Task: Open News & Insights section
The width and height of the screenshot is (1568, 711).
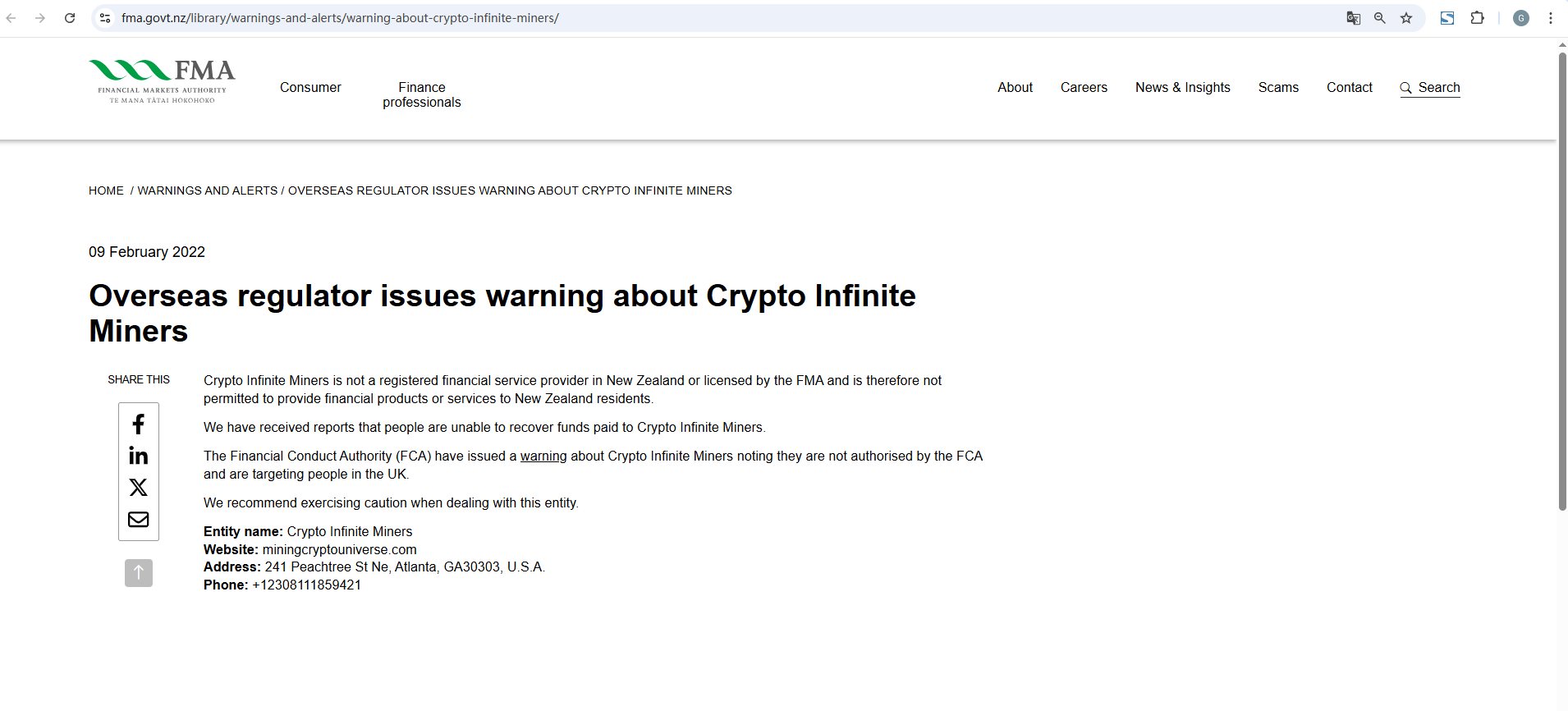Action: pyautogui.click(x=1182, y=88)
